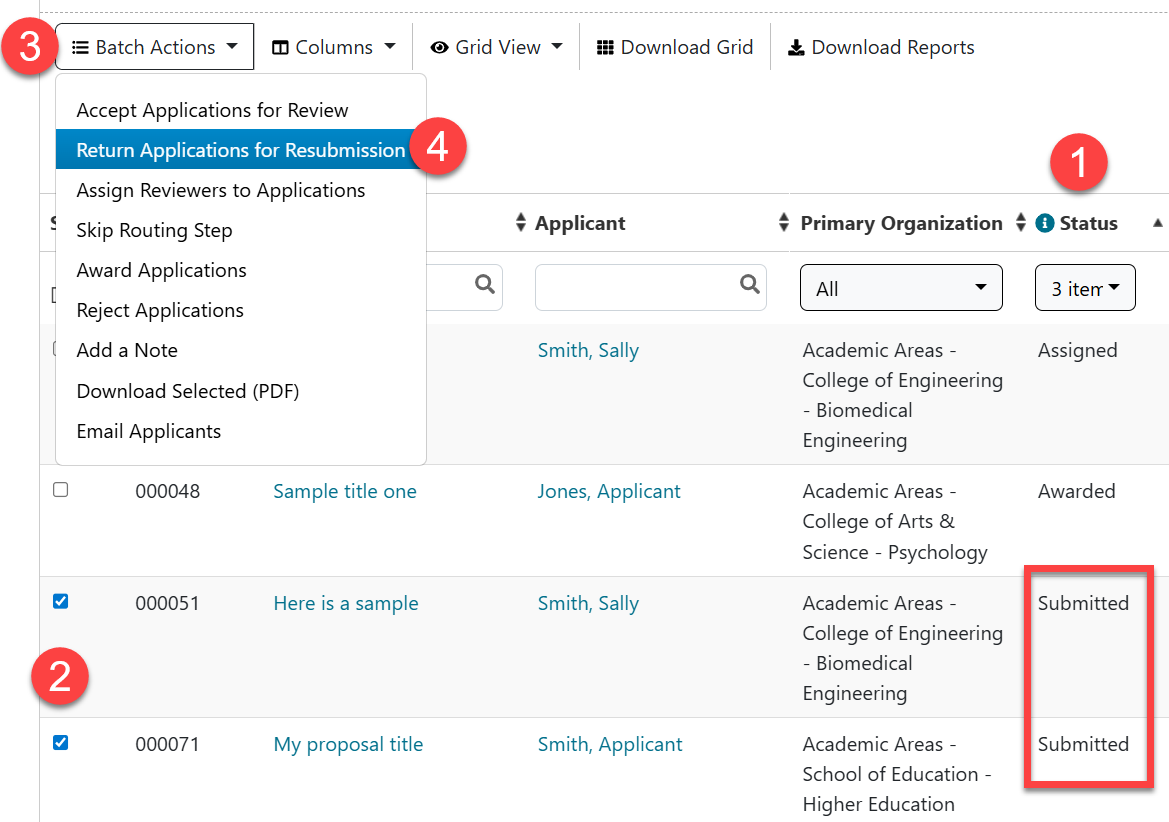1169x822 pixels.
Task: Open the Status '3 items' filter dropdown
Action: tap(1085, 288)
